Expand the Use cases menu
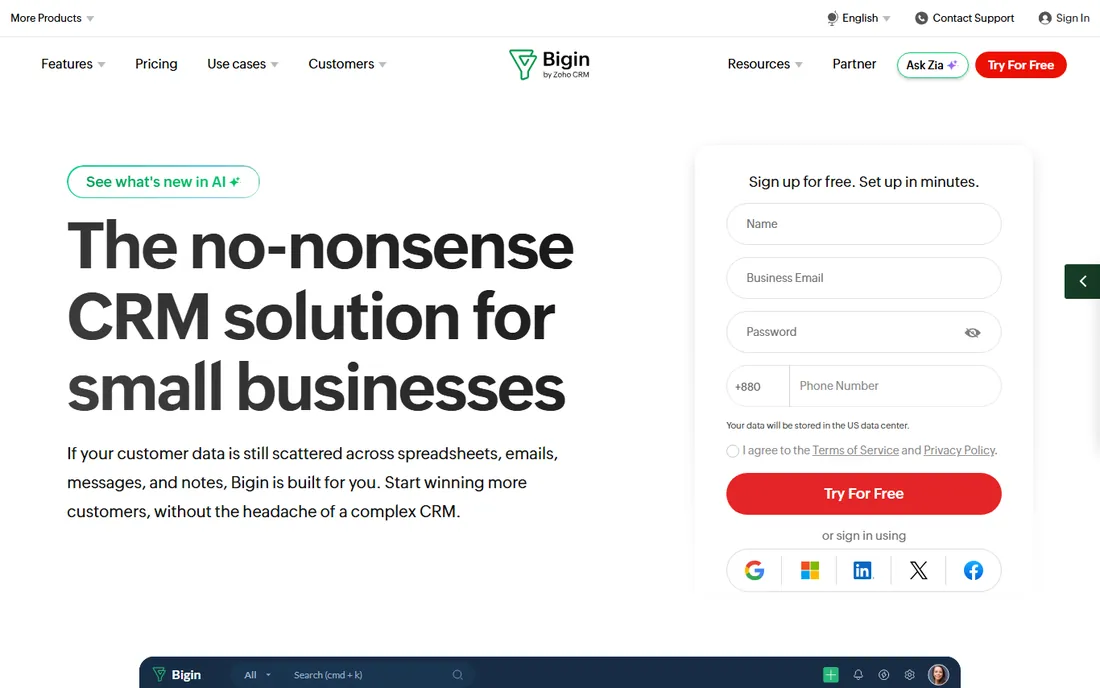Screen dimensions: 1100x688 tap(243, 64)
